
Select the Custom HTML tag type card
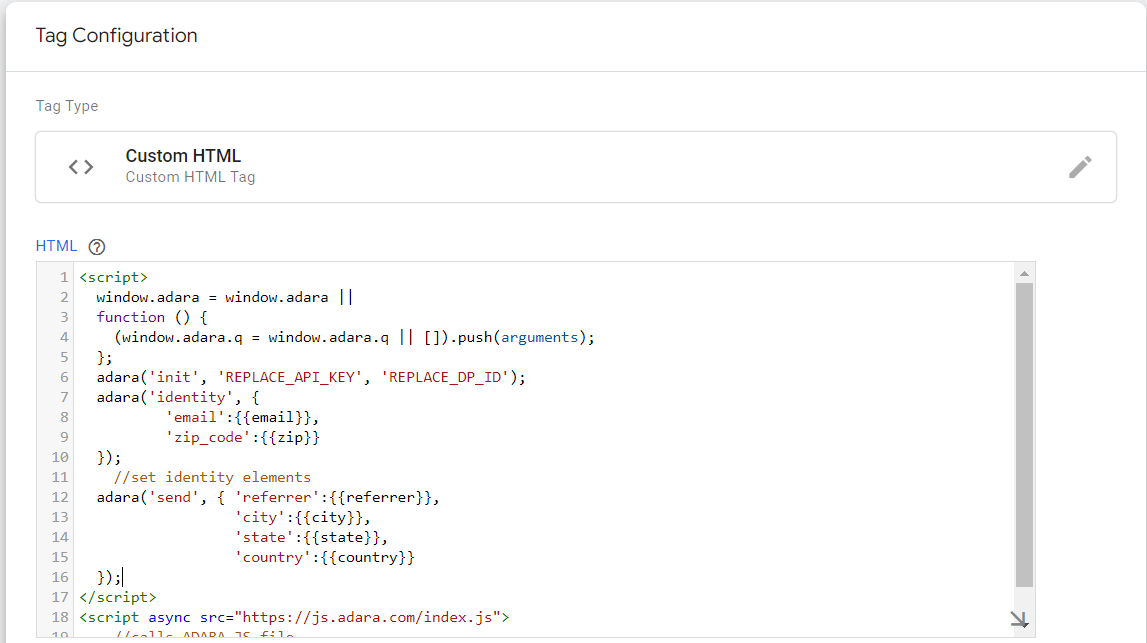coord(576,168)
